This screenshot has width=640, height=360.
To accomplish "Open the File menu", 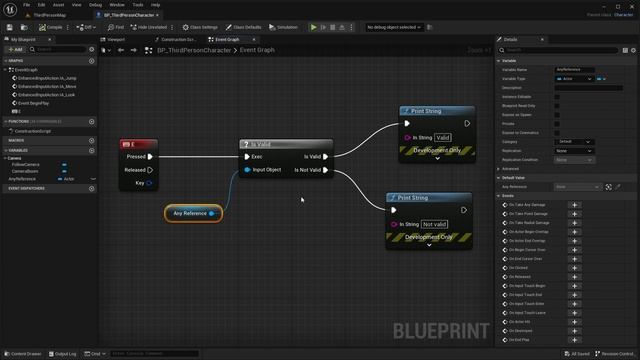I will coord(27,5).
